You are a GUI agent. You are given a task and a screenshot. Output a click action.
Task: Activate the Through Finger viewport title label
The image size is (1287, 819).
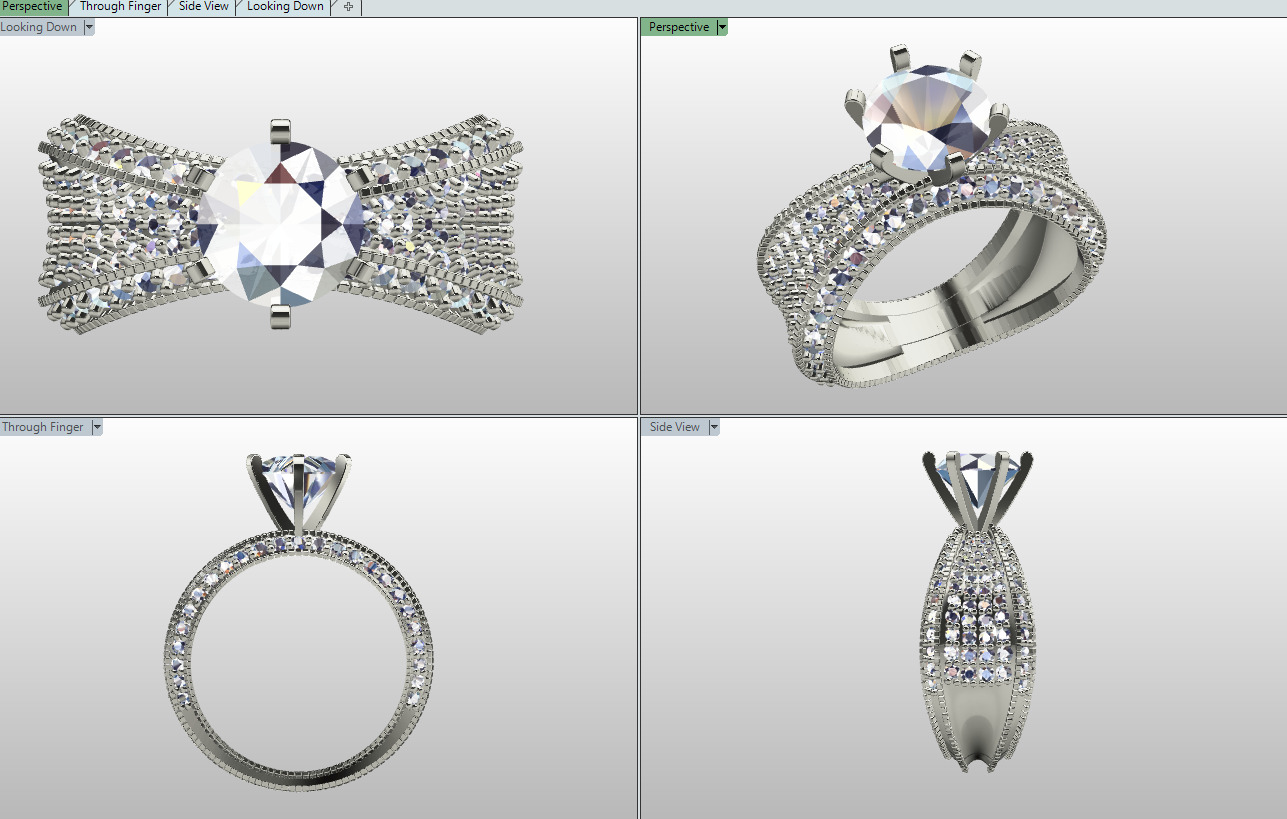pyautogui.click(x=44, y=427)
